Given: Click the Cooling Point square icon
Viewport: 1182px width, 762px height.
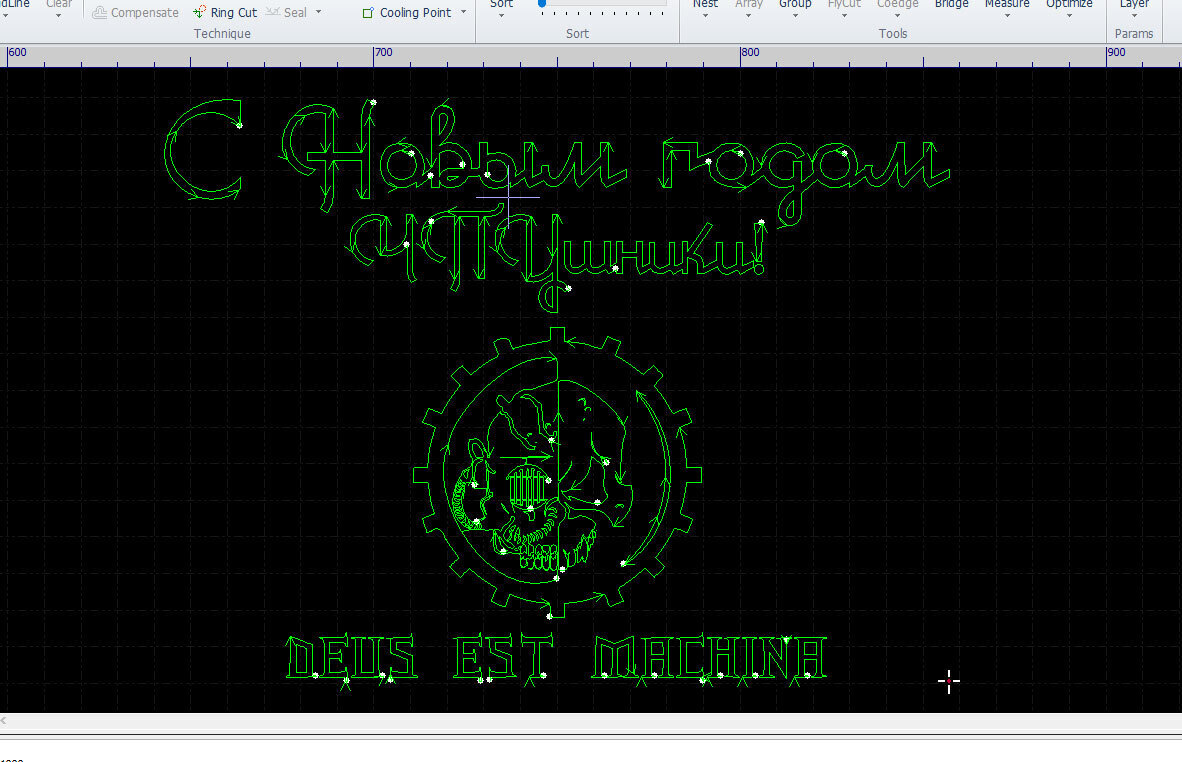Looking at the screenshot, I should click(x=368, y=13).
